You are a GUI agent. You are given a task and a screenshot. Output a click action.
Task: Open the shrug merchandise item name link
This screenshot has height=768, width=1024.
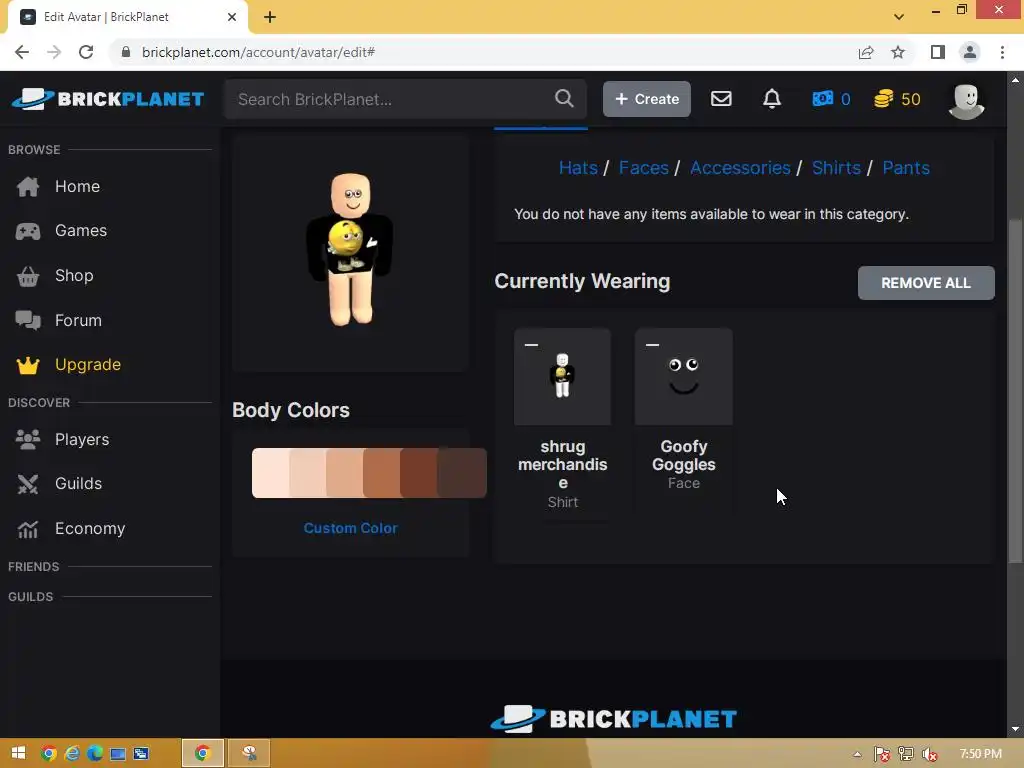[x=562, y=464]
